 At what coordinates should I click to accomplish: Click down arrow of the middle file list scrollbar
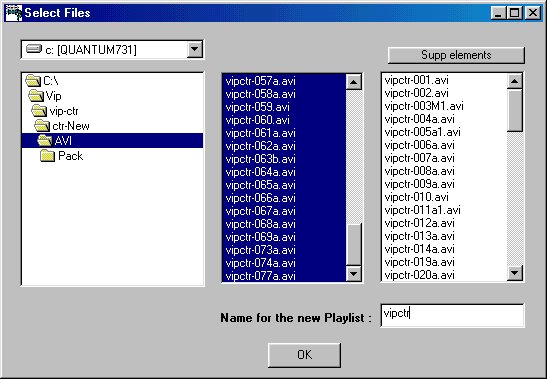353,274
